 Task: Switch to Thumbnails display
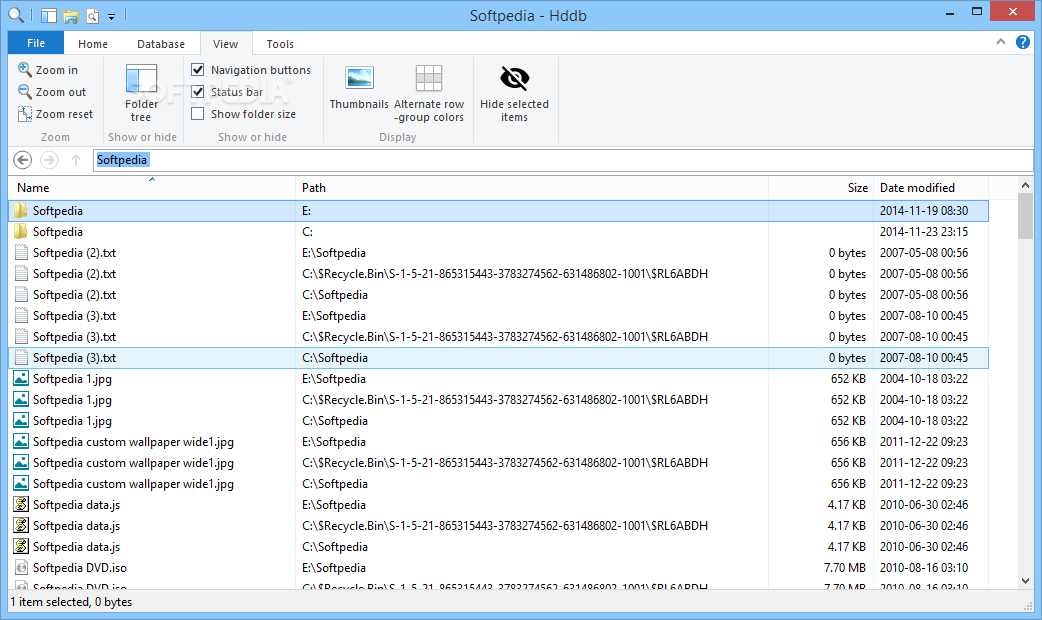[359, 87]
